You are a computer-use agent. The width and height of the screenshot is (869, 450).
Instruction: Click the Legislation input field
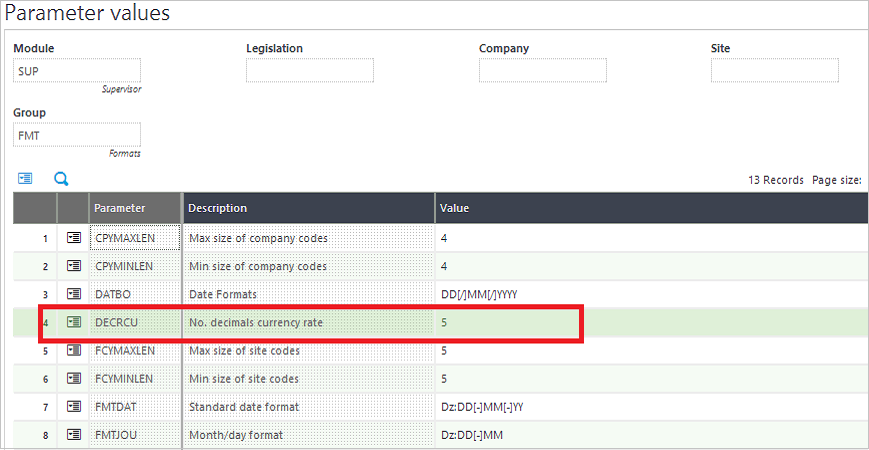[309, 70]
